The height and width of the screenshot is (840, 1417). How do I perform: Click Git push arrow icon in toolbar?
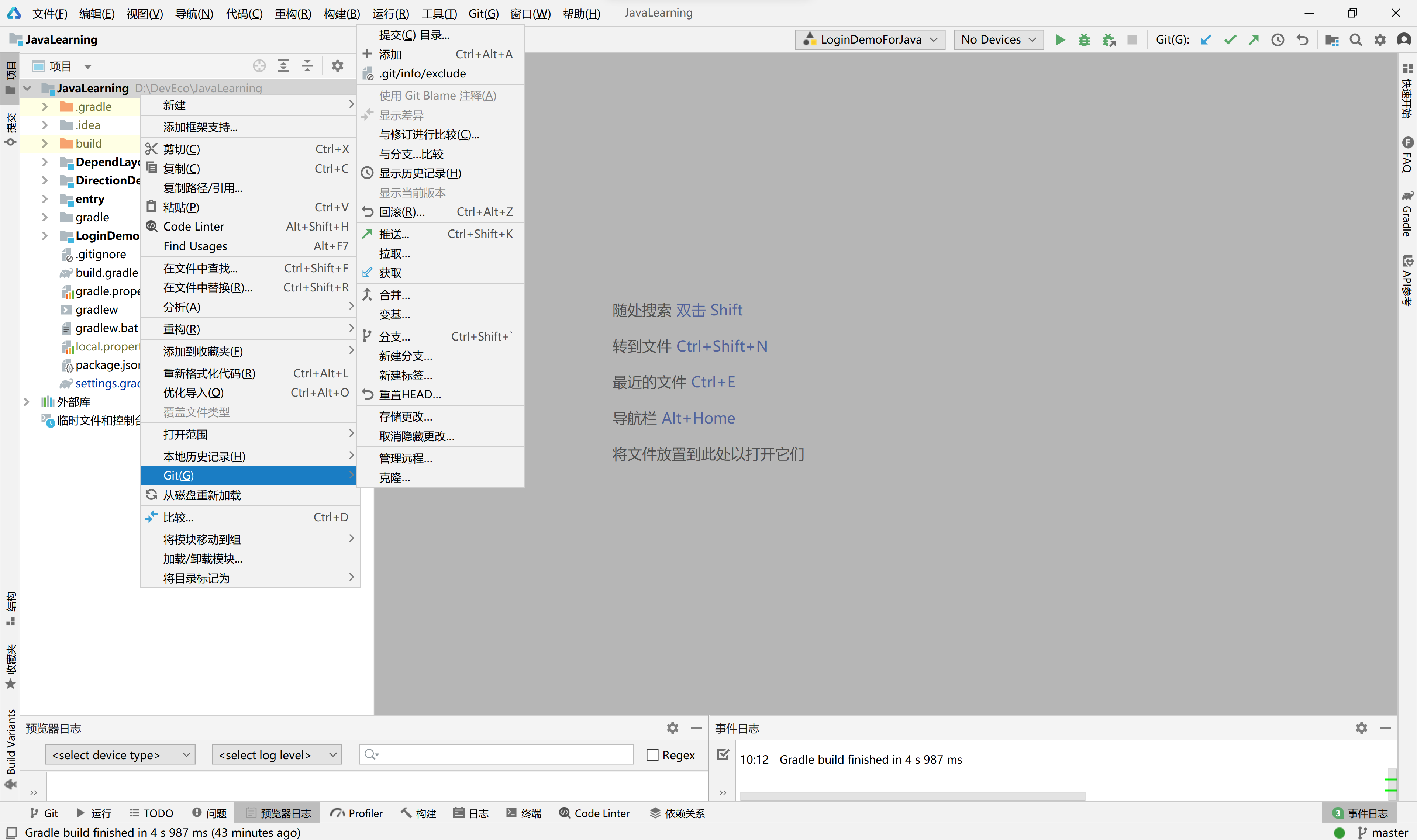[1254, 39]
